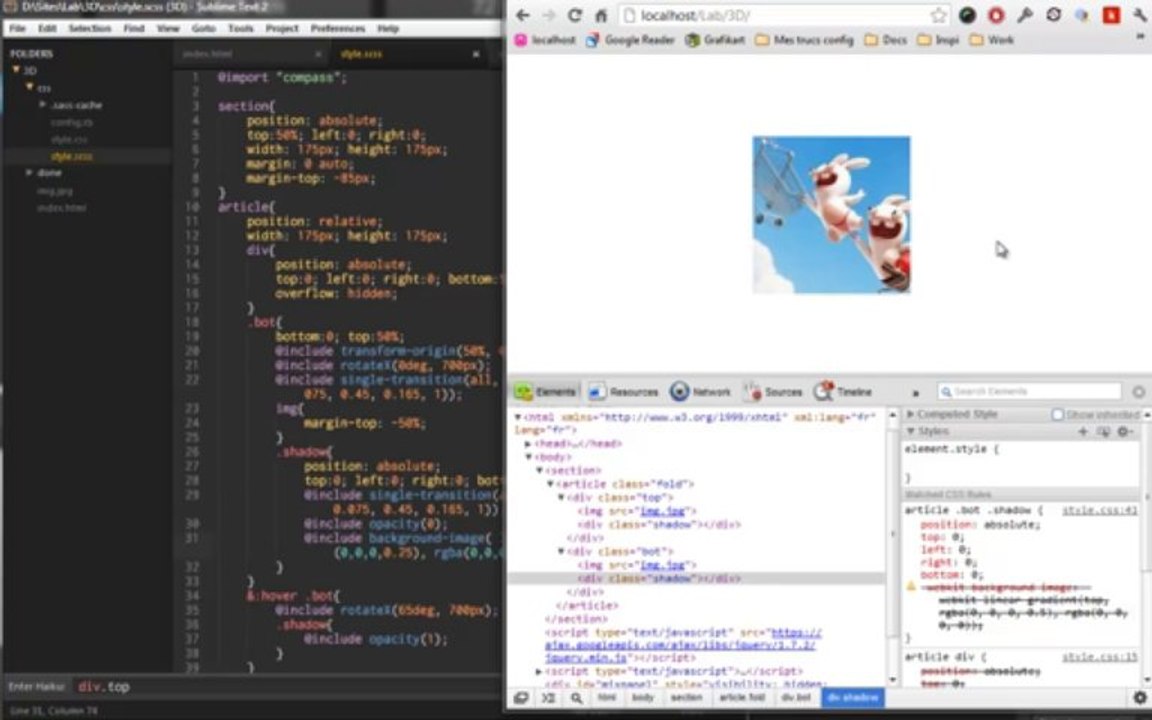Bookmark this page with the star icon
Screen dimensions: 1152x720
point(938,15)
